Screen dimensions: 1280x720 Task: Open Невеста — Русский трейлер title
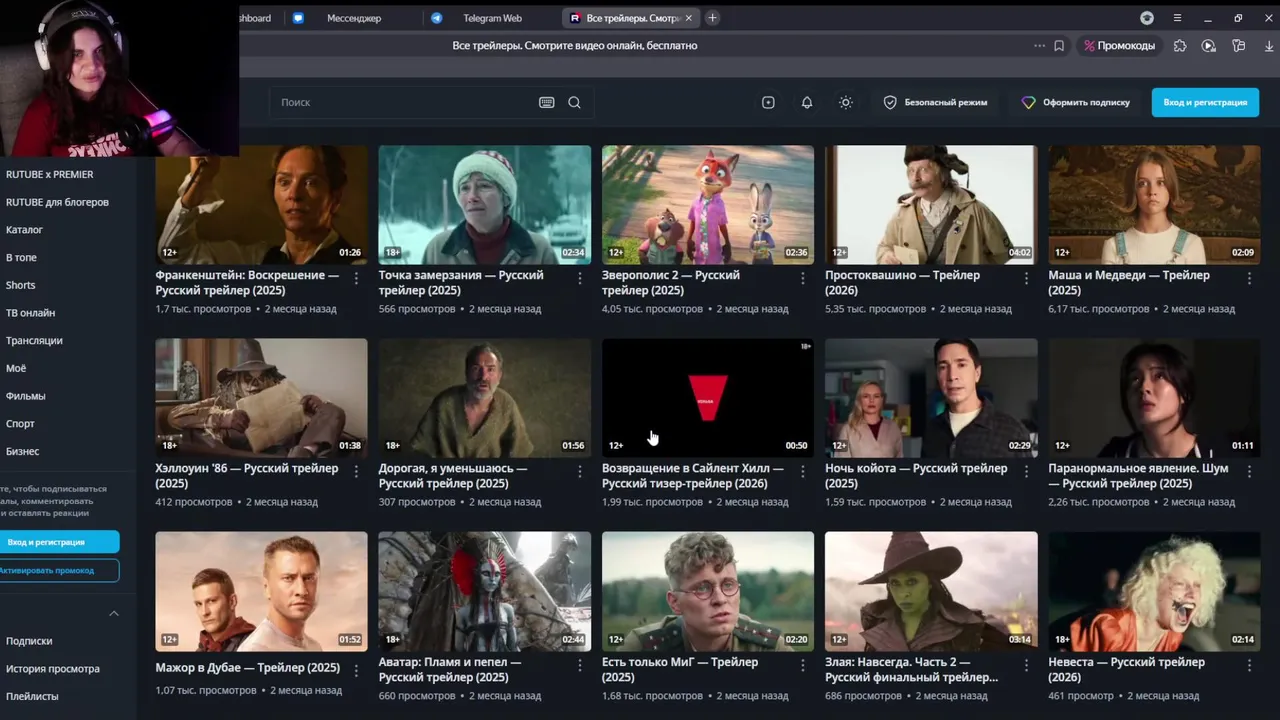pos(1127,669)
